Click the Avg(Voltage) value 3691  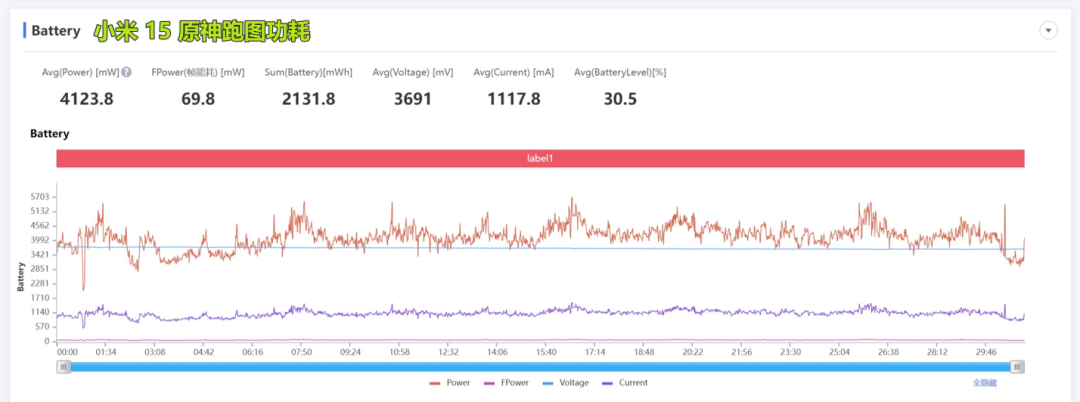point(413,99)
